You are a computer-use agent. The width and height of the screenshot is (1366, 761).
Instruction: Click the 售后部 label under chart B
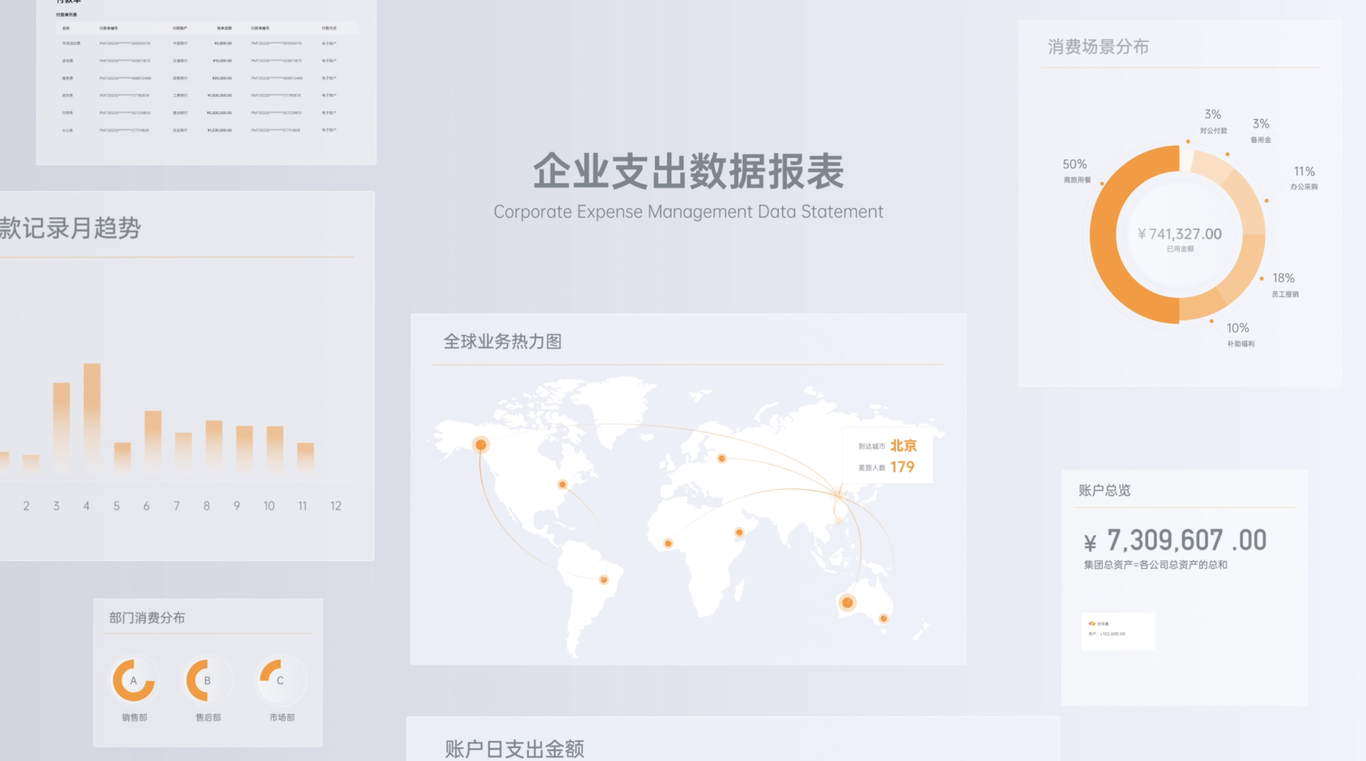tap(208, 717)
